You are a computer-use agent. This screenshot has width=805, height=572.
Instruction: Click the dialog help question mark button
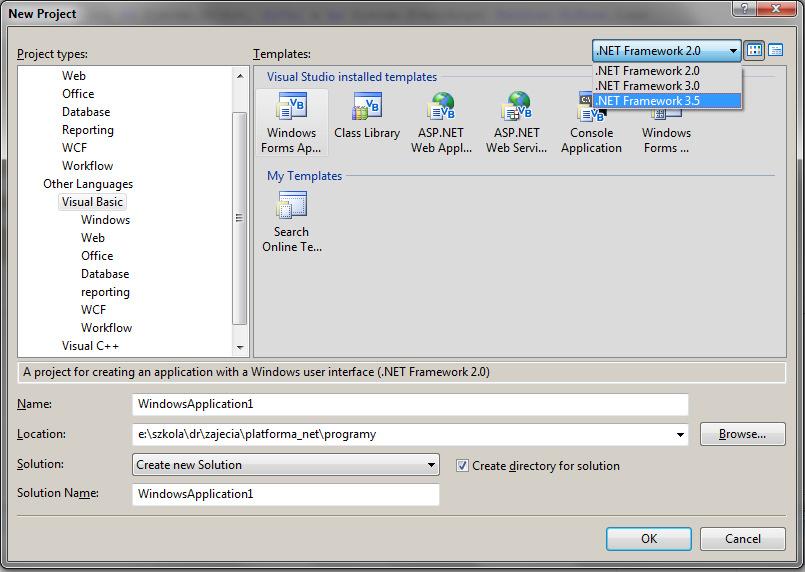tap(744, 8)
